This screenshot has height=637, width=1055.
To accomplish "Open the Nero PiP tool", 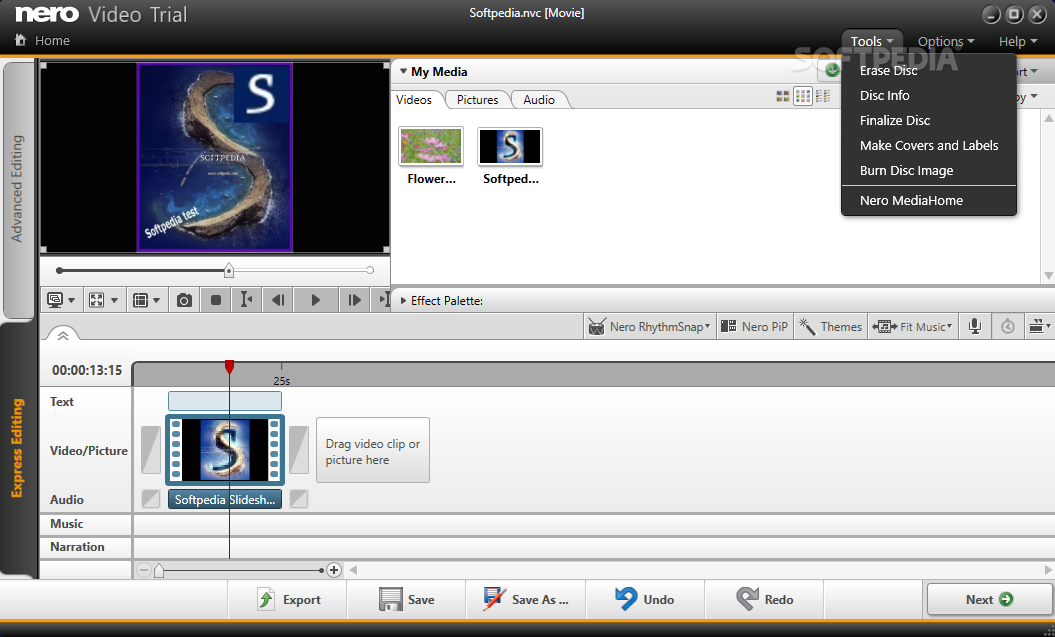I will [754, 327].
